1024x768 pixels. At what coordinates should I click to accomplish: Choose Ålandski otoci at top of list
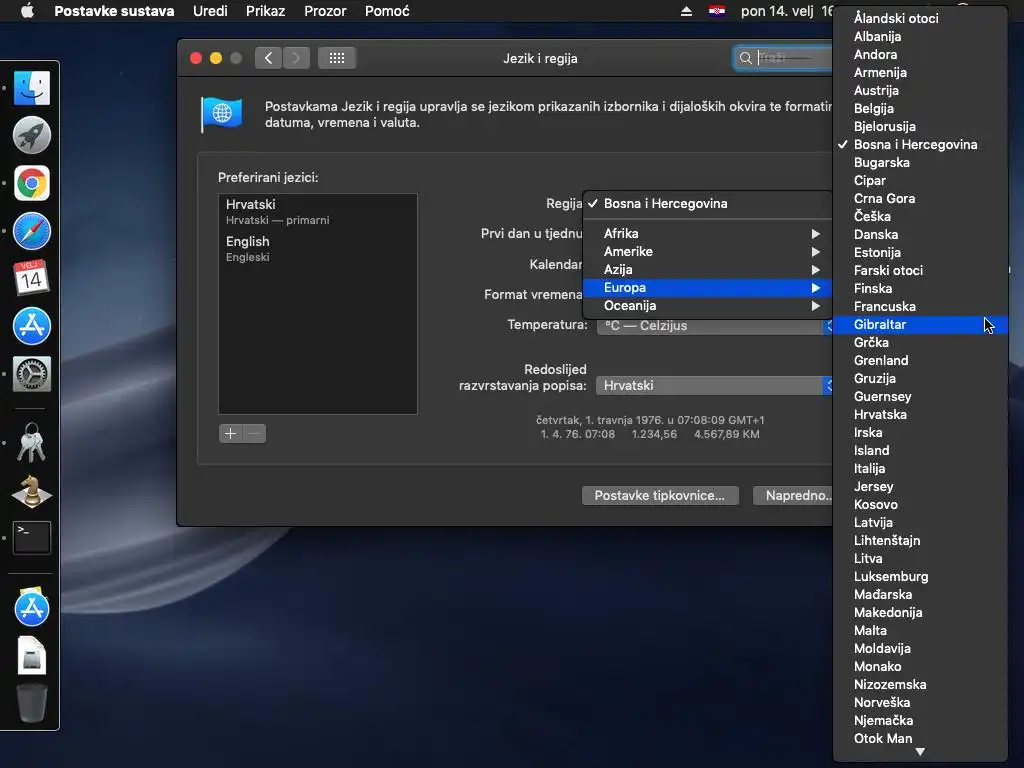921,19
